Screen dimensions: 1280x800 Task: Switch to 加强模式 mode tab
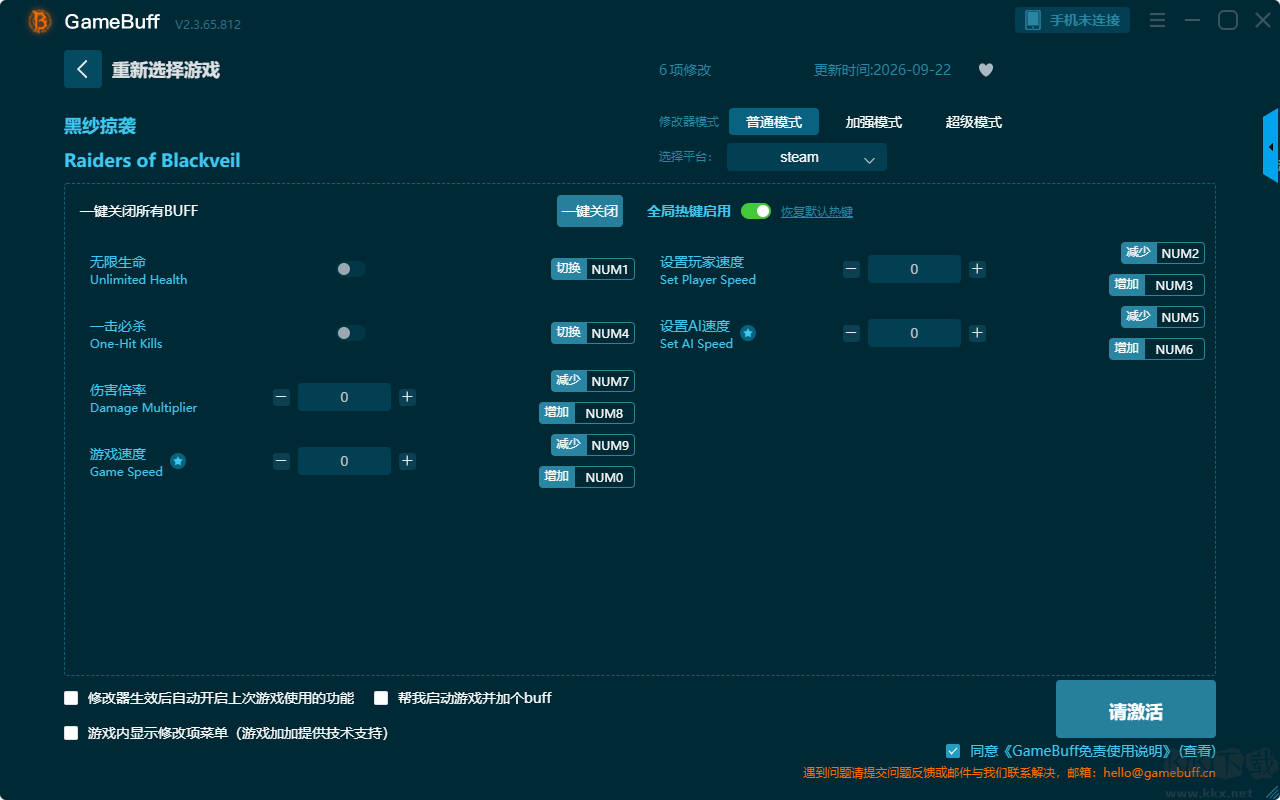coord(874,122)
